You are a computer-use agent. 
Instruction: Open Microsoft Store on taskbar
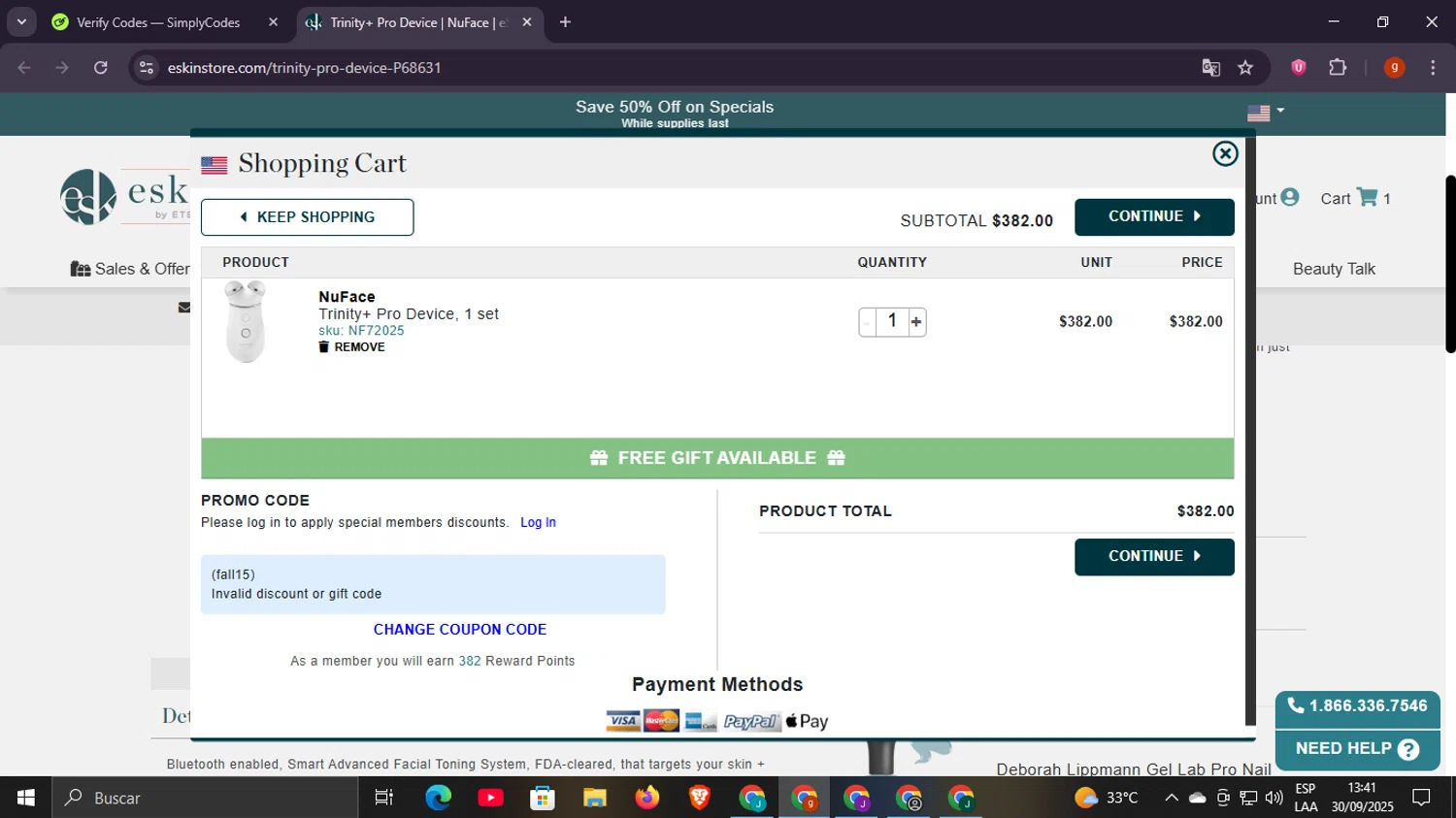543,798
